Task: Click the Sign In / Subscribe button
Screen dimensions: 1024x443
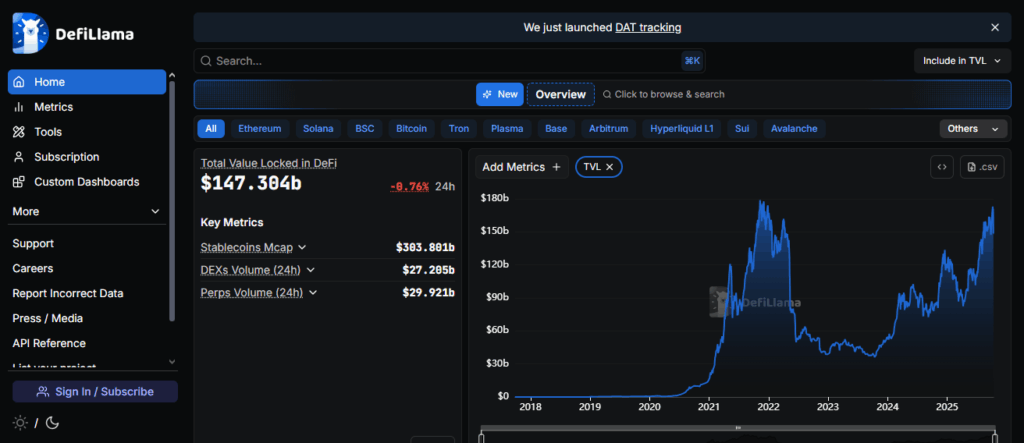Action: [95, 392]
